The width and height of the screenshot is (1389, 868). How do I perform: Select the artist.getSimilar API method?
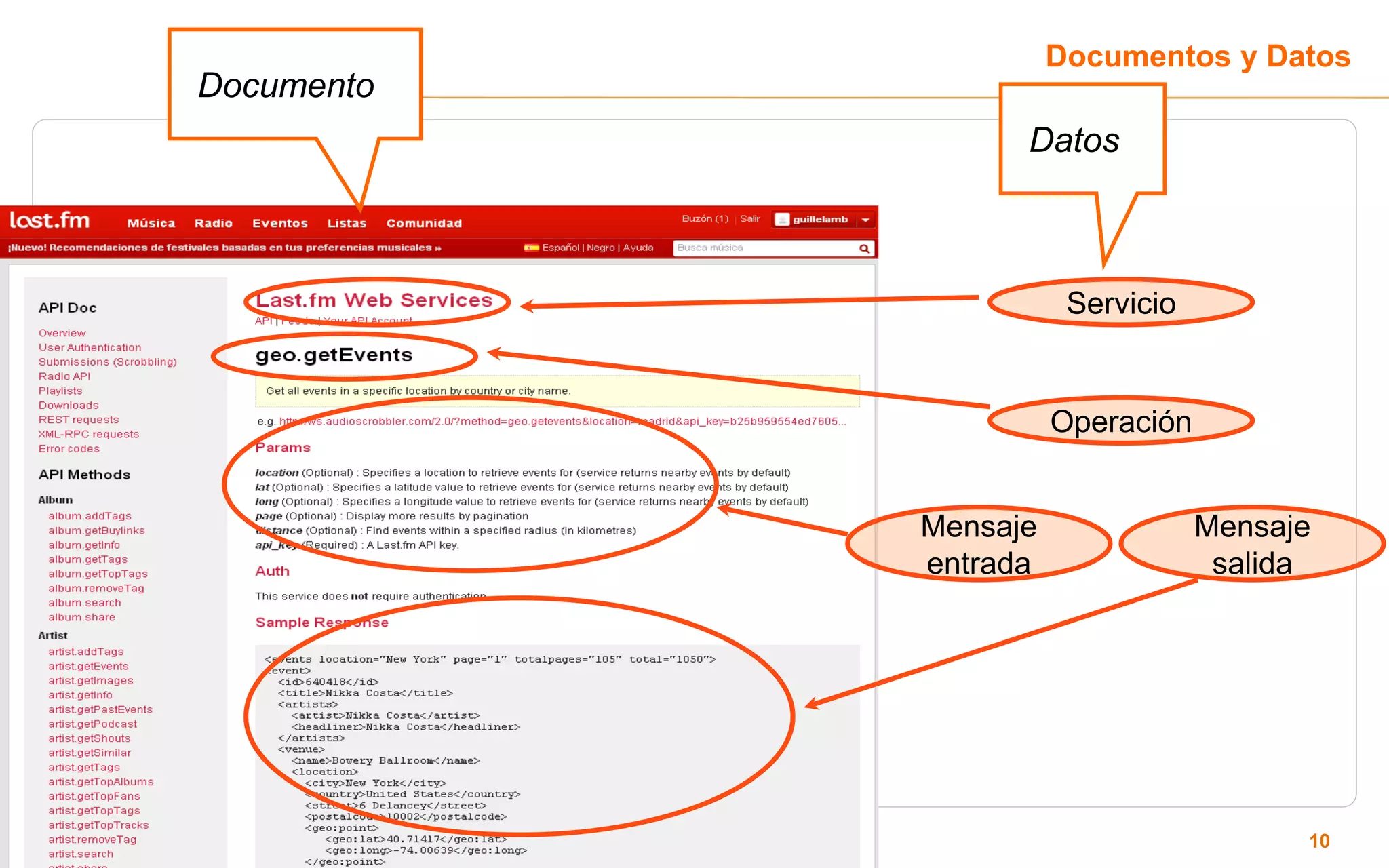(x=90, y=753)
